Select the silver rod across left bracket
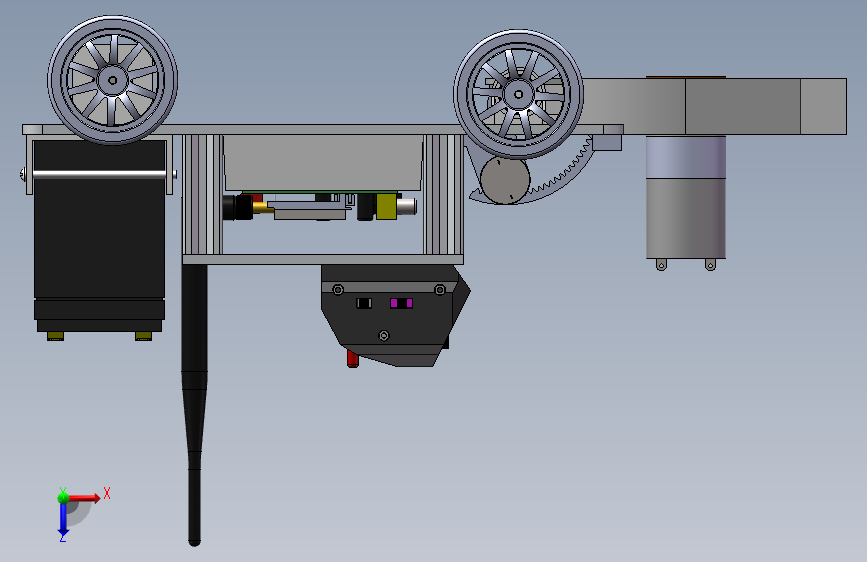 [100, 174]
